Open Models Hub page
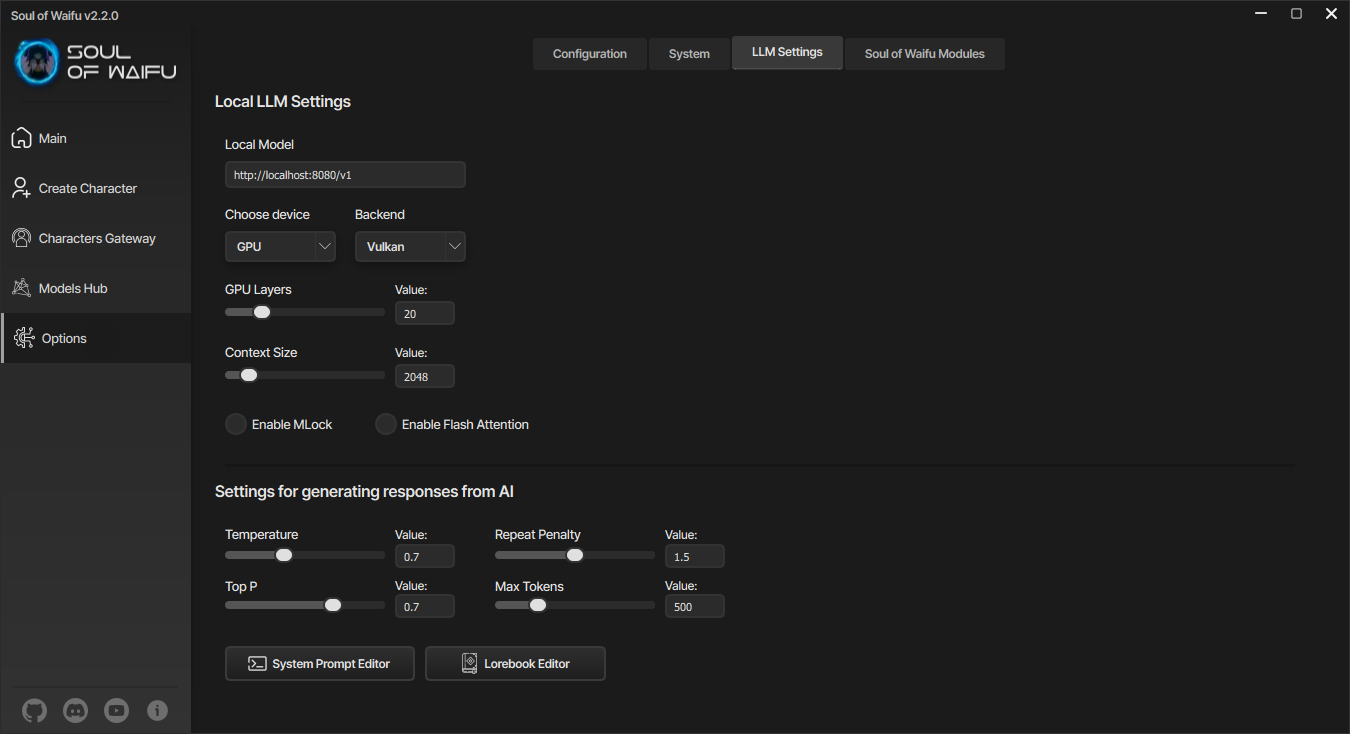1350x734 pixels. pyautogui.click(x=95, y=288)
